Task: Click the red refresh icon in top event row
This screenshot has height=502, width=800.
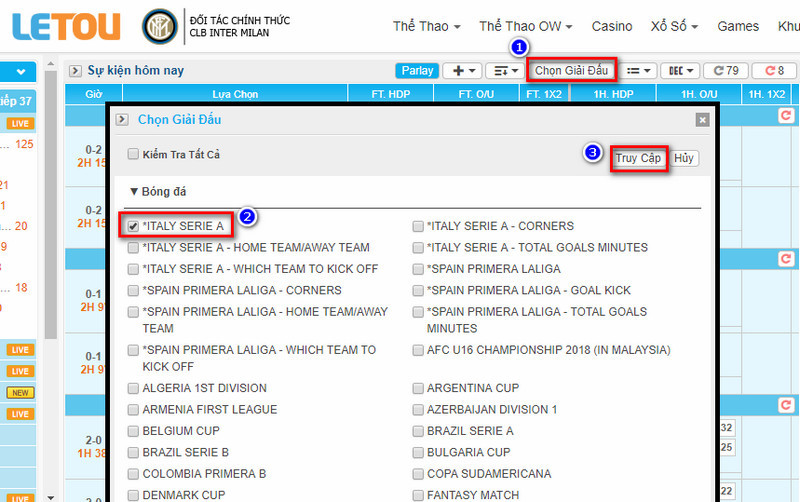Action: coord(785,116)
